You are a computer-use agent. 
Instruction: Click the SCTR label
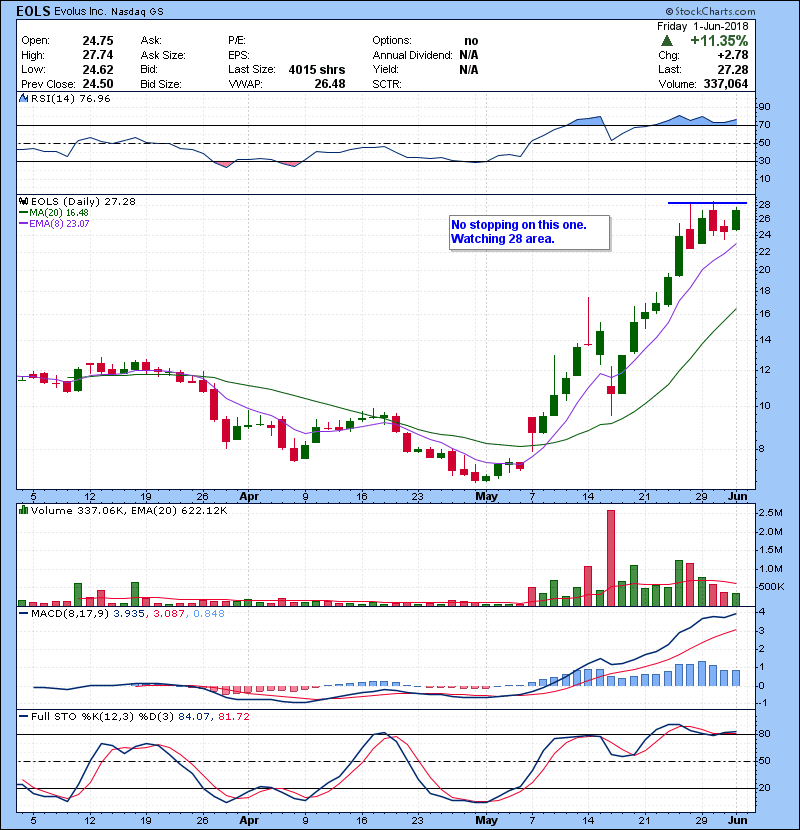(x=387, y=84)
